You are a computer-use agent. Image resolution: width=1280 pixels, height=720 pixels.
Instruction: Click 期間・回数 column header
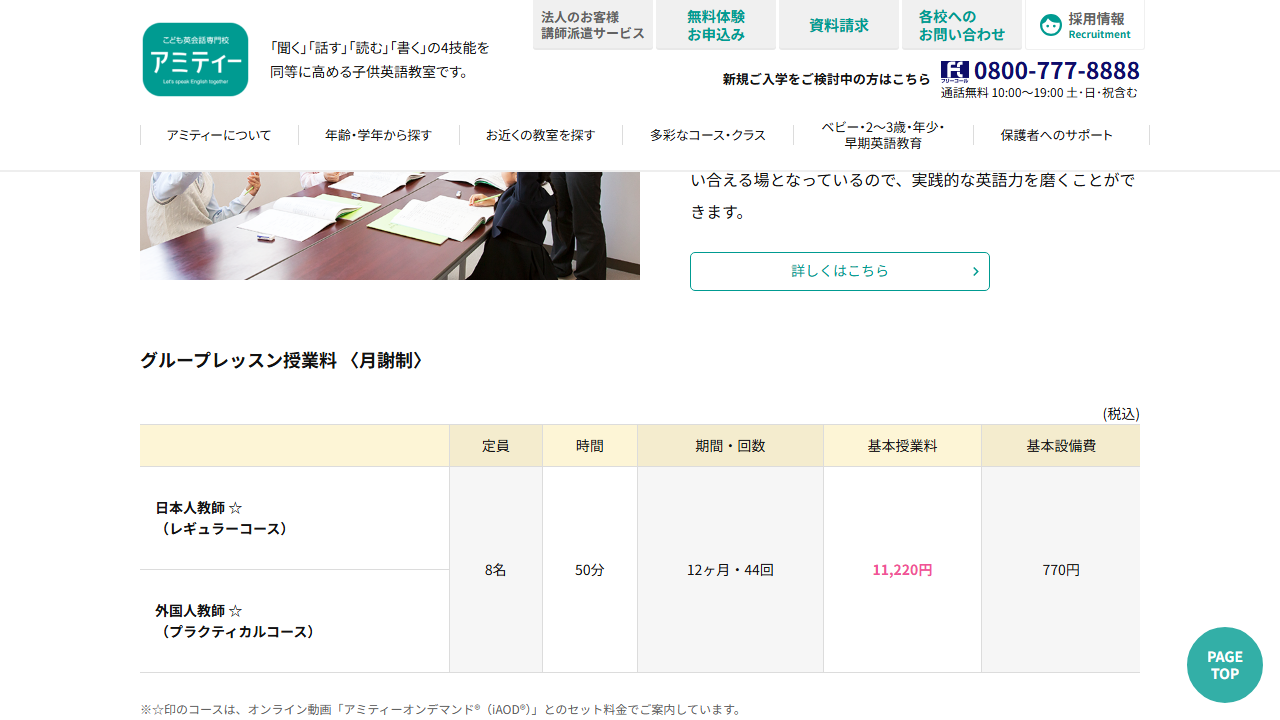point(731,446)
